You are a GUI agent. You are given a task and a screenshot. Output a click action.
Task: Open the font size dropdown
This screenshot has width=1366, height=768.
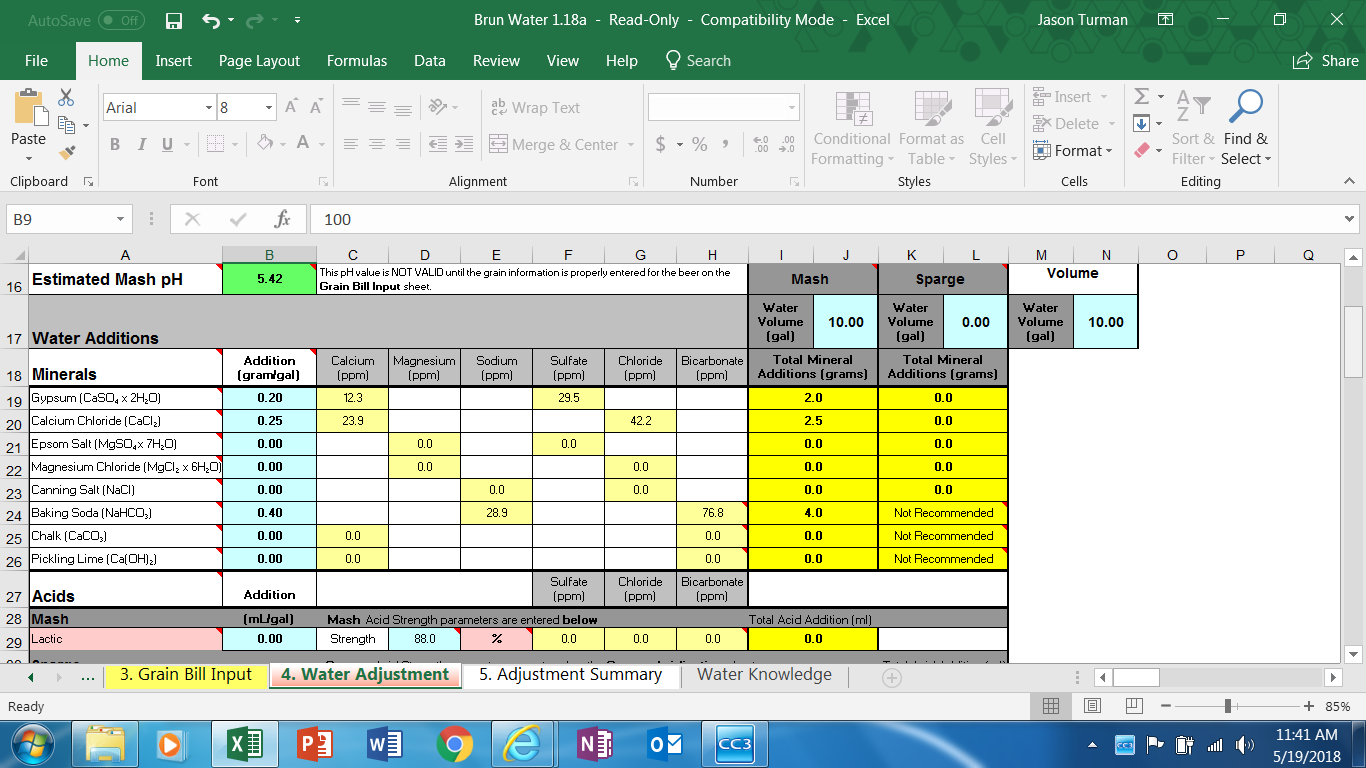point(269,108)
